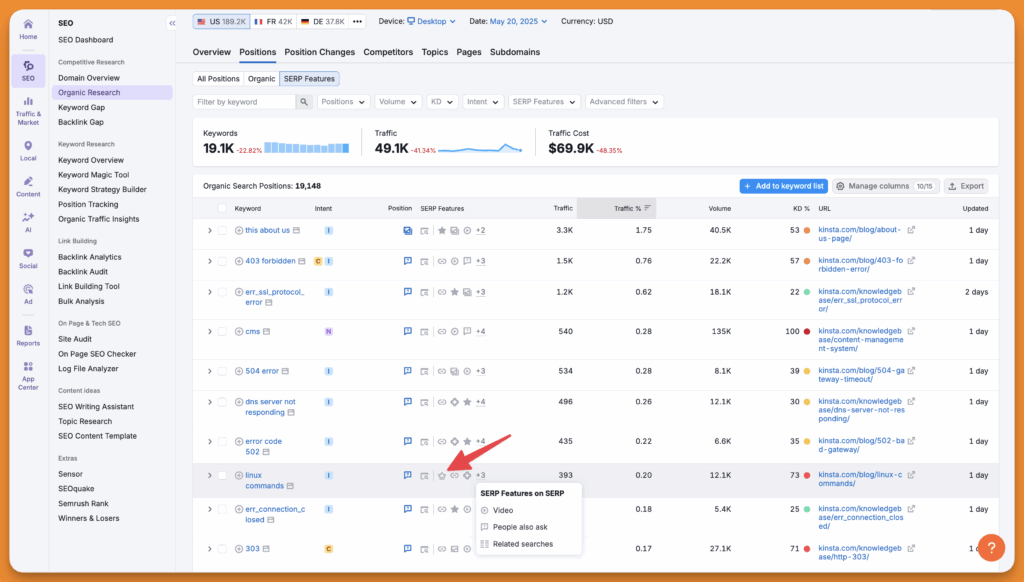Toggle the select-all checkbox in table header

222,208
